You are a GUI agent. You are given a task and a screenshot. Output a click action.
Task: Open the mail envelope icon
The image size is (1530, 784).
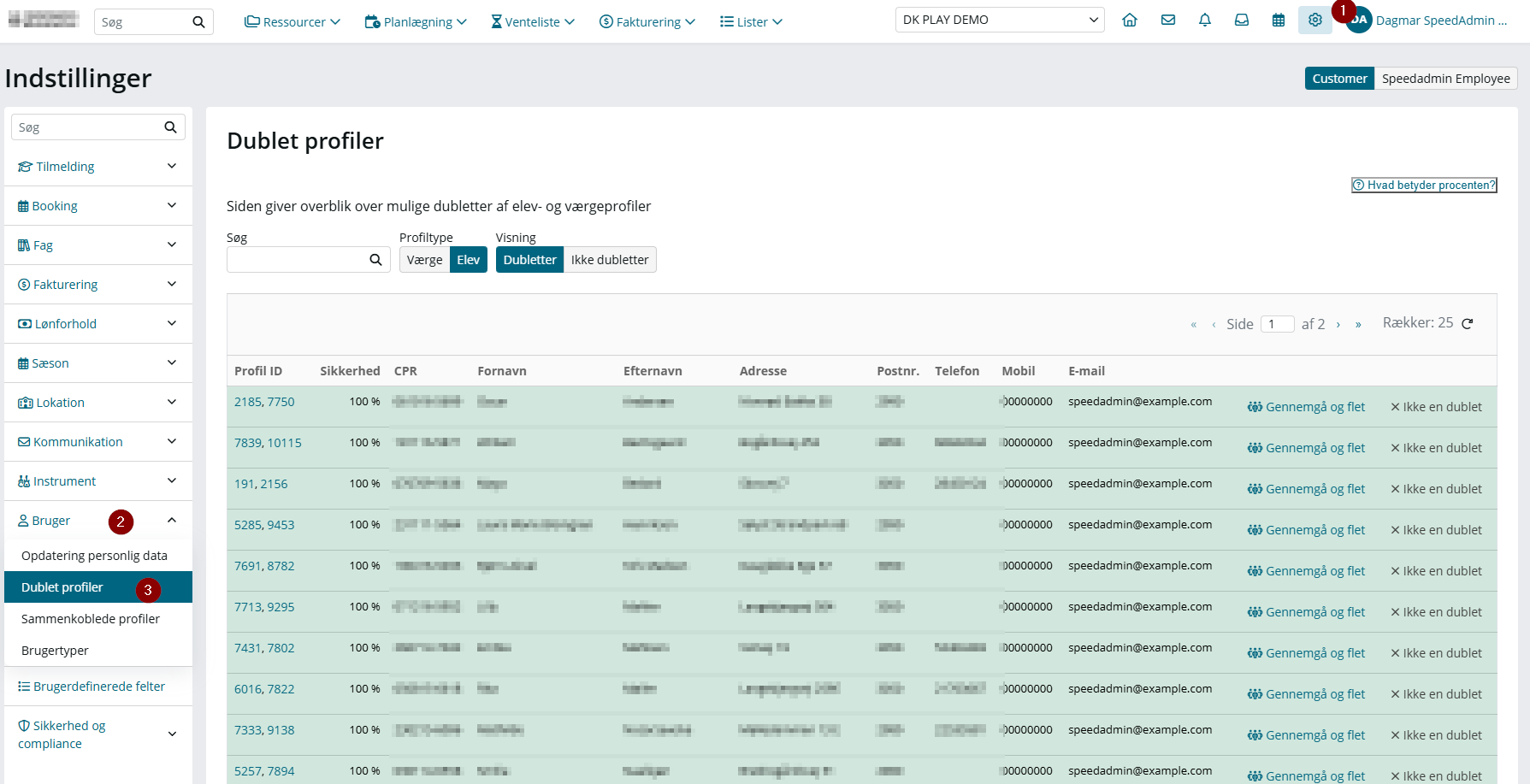(x=1168, y=20)
